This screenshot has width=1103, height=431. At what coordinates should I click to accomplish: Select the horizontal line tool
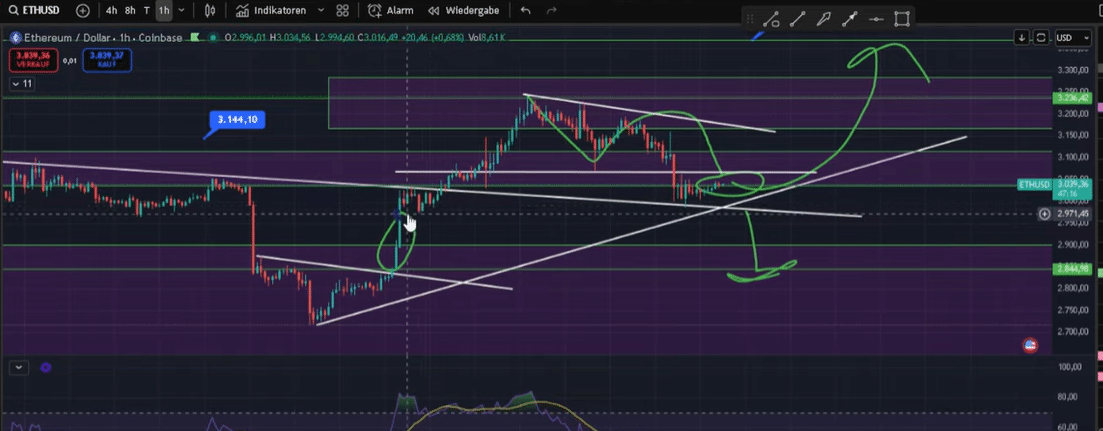point(876,19)
